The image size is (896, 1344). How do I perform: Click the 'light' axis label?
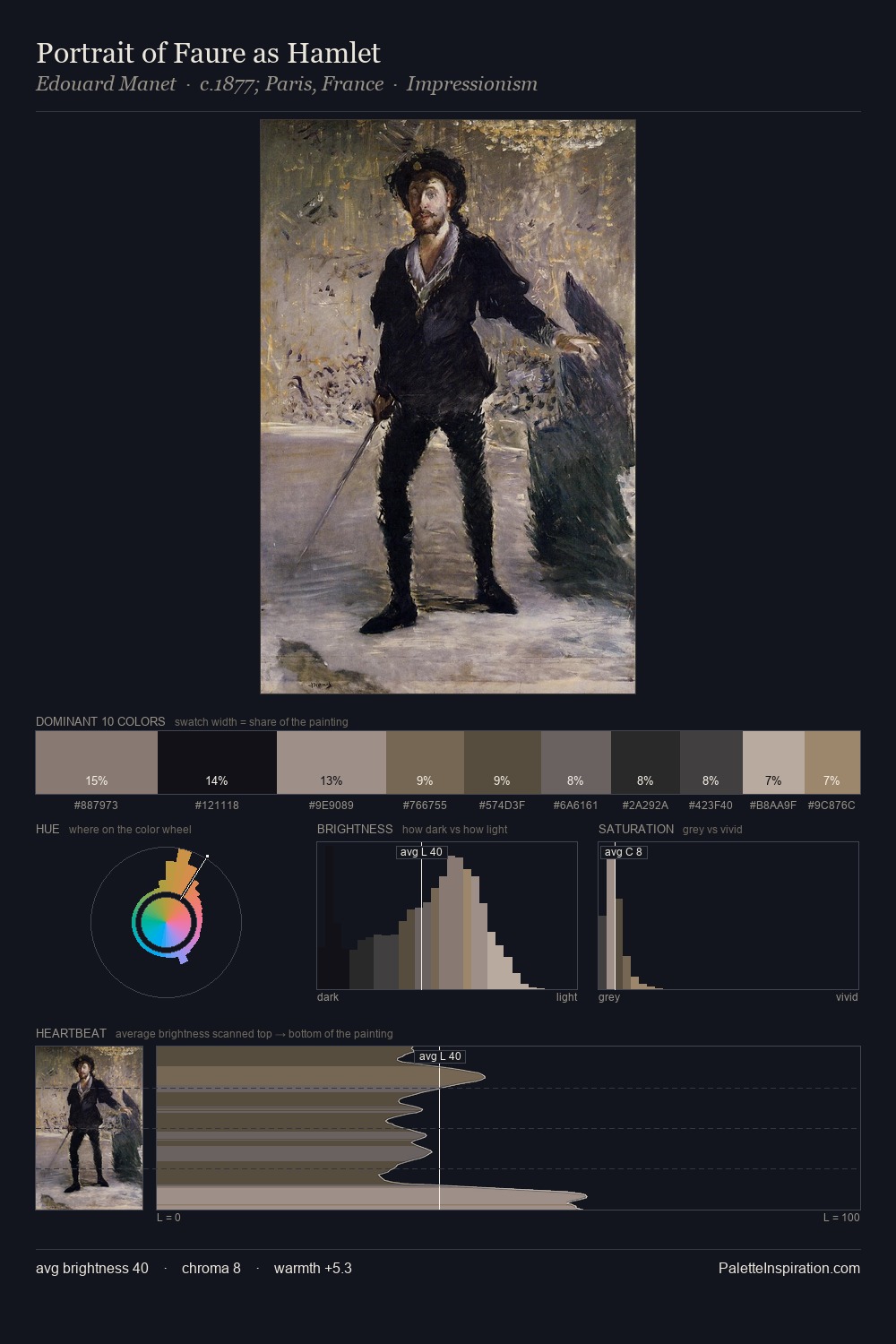(x=567, y=997)
